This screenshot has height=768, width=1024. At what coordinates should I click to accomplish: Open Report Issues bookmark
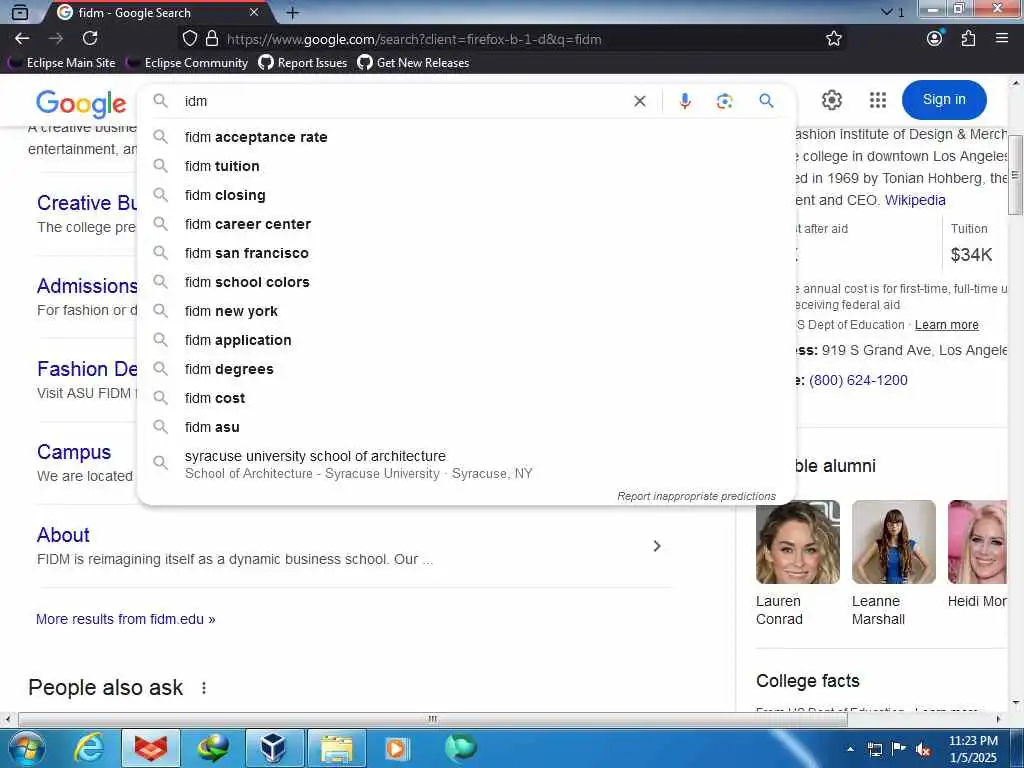(303, 63)
